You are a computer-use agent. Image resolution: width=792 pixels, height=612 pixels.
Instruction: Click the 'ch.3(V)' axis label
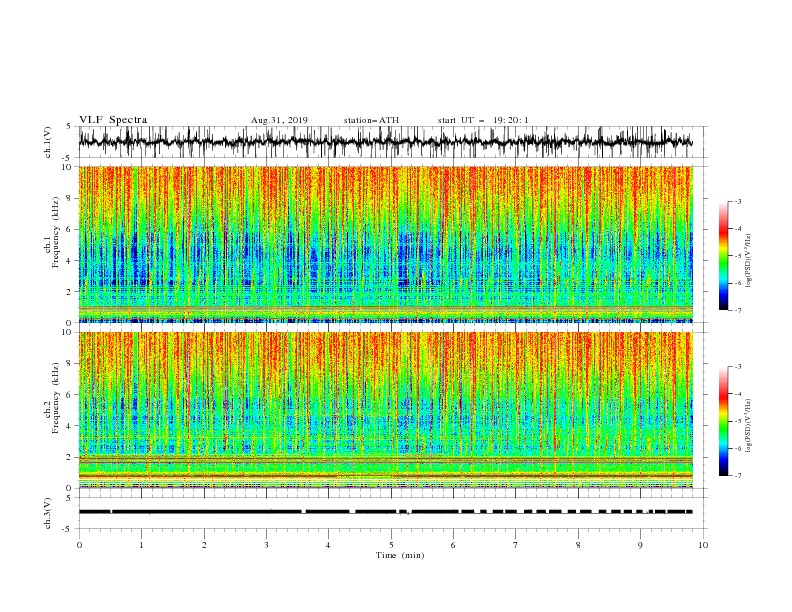48,513
